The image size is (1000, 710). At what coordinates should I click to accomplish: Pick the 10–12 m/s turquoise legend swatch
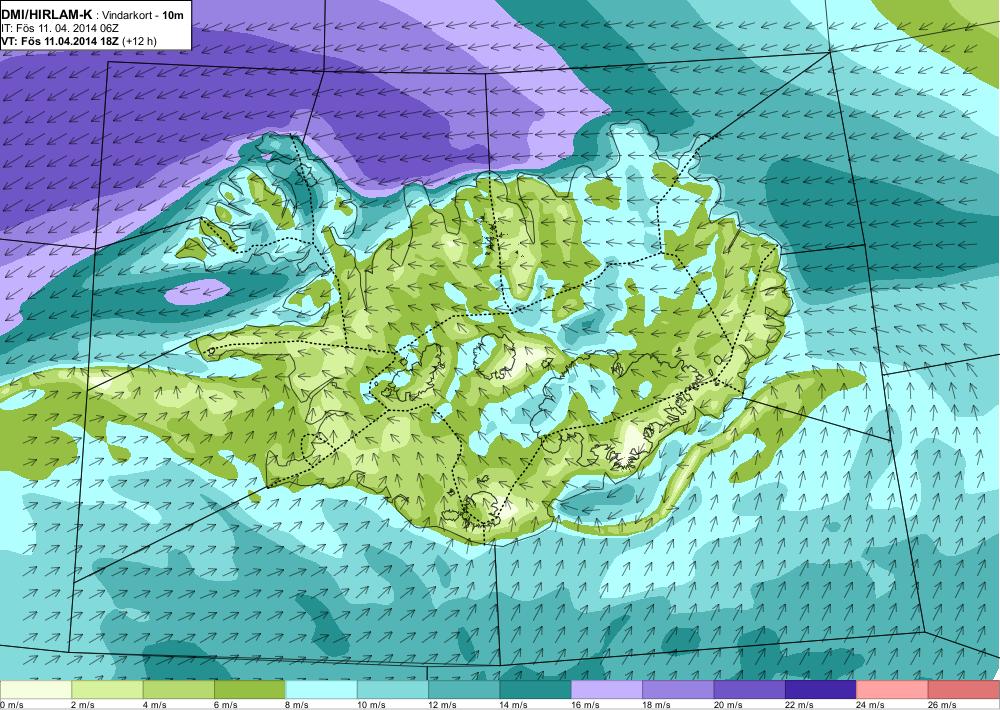[x=393, y=690]
